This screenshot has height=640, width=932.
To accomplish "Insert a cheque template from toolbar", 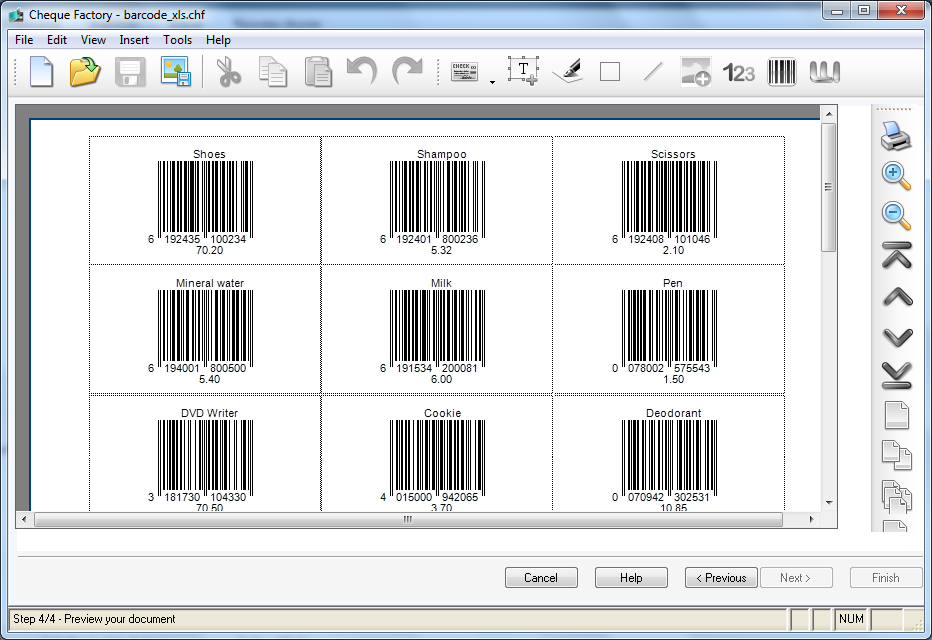I will (x=465, y=72).
